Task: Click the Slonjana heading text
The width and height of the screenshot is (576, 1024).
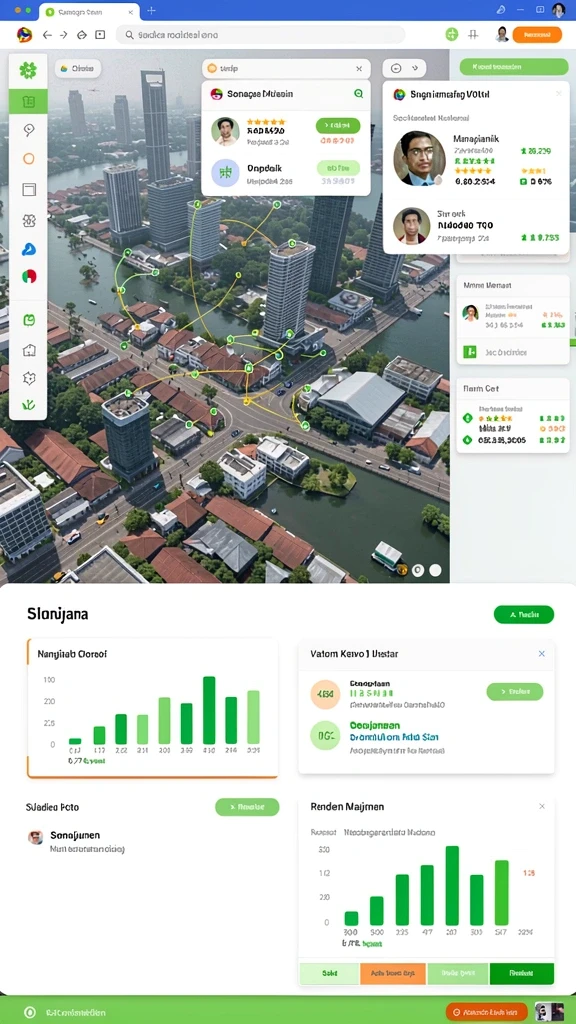Action: [58, 614]
